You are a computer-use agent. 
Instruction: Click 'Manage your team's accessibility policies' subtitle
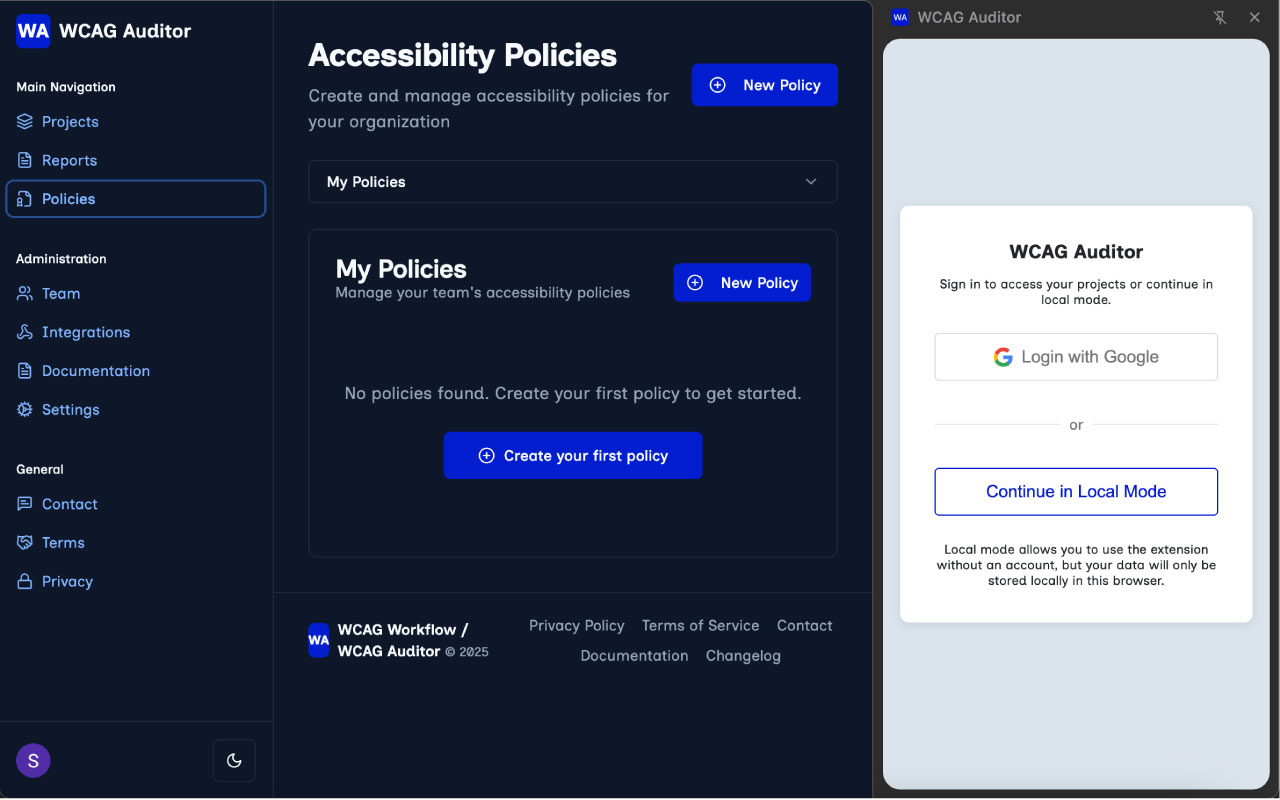click(483, 293)
